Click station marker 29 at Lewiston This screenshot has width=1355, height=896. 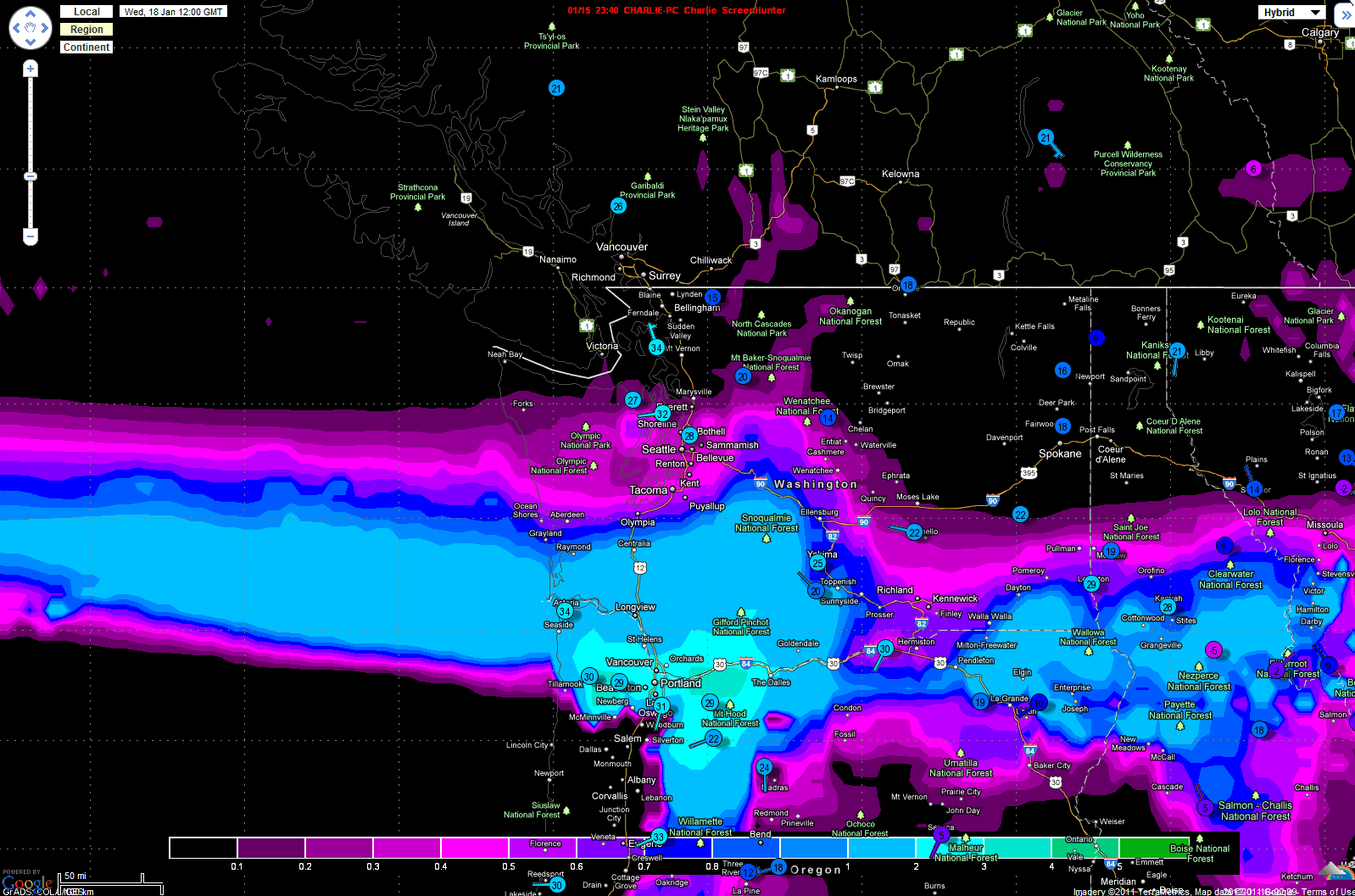[1091, 584]
